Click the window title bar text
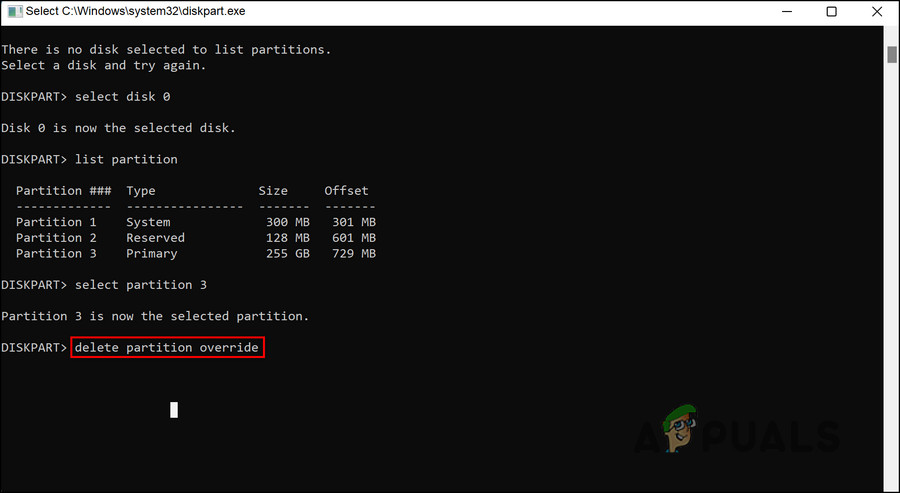Viewport: 900px width, 493px height. 135,11
